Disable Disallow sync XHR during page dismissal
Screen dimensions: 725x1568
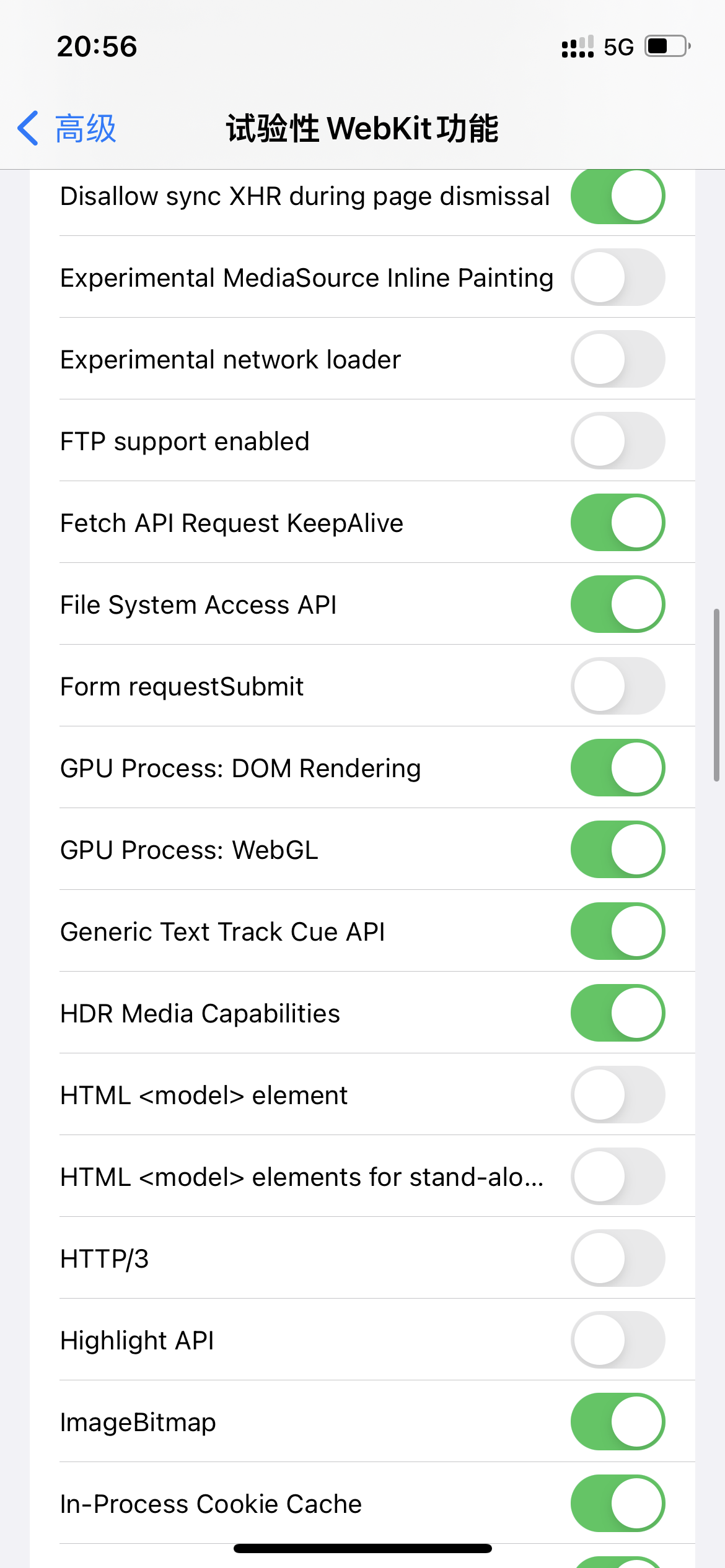pos(617,196)
